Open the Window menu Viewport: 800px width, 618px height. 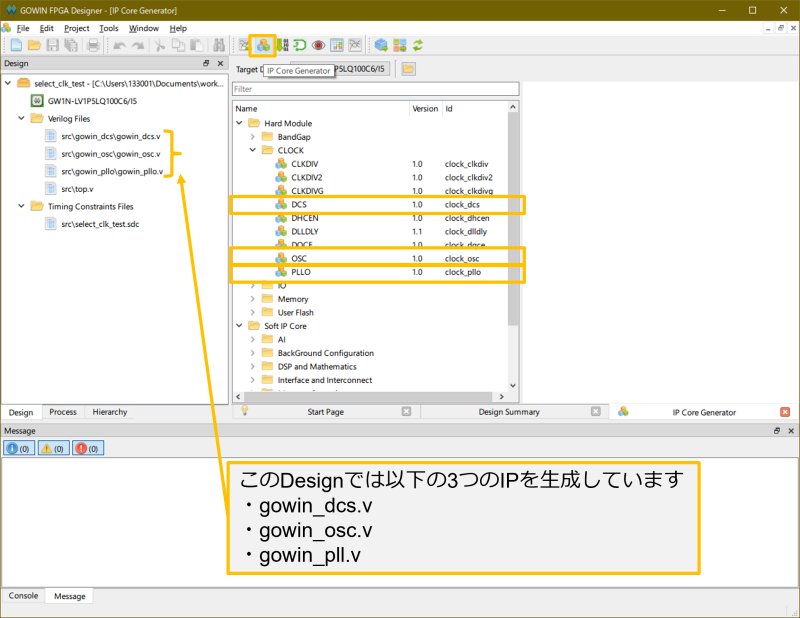pos(143,28)
